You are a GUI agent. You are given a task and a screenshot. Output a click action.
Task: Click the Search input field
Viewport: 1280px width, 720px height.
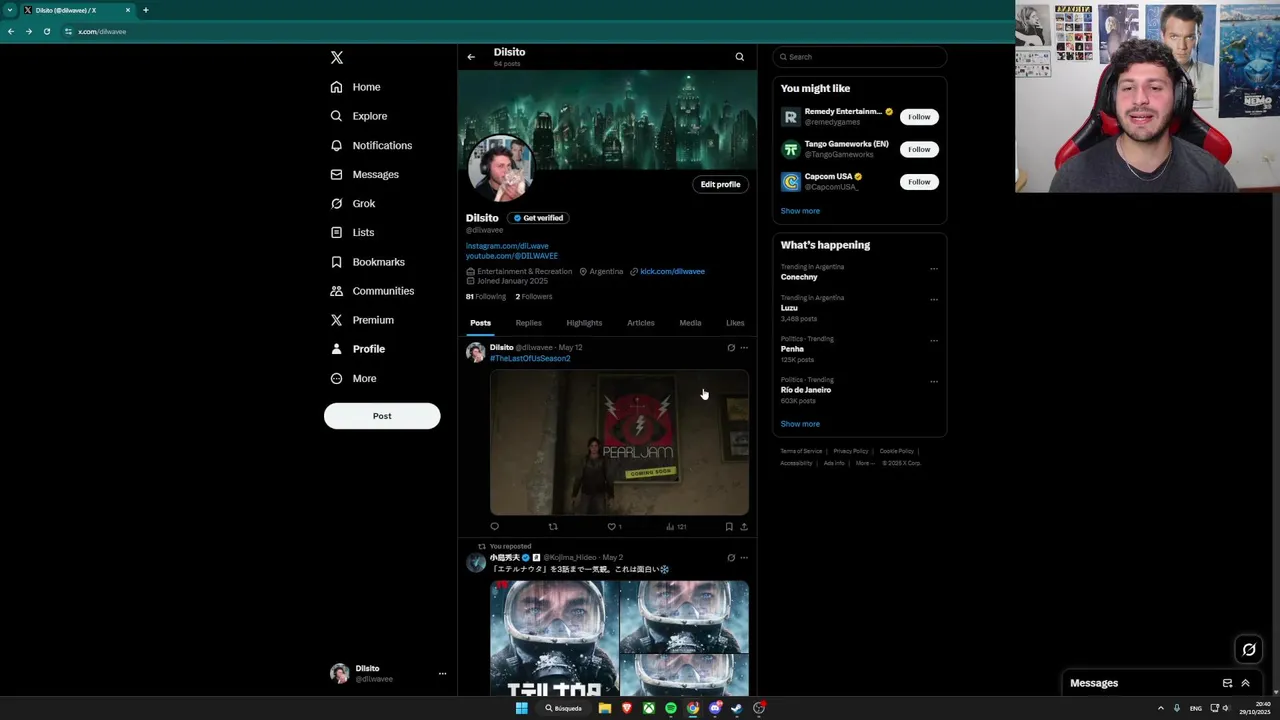click(860, 57)
